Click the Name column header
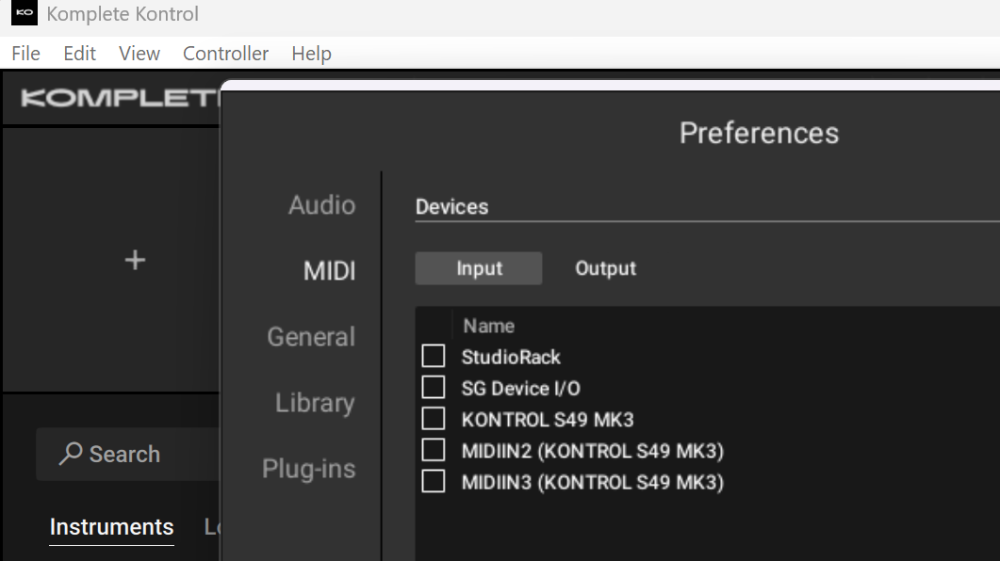1000x561 pixels. pos(489,326)
